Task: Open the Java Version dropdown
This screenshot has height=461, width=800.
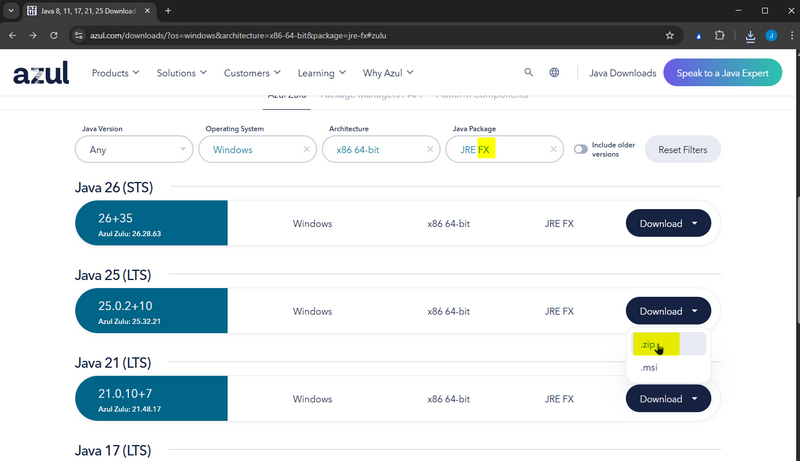Action: 134,149
